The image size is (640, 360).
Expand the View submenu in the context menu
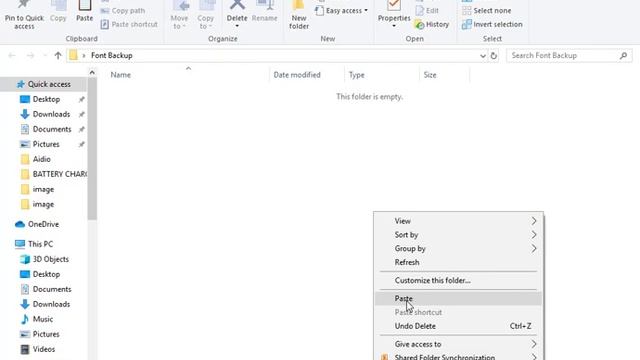point(458,221)
